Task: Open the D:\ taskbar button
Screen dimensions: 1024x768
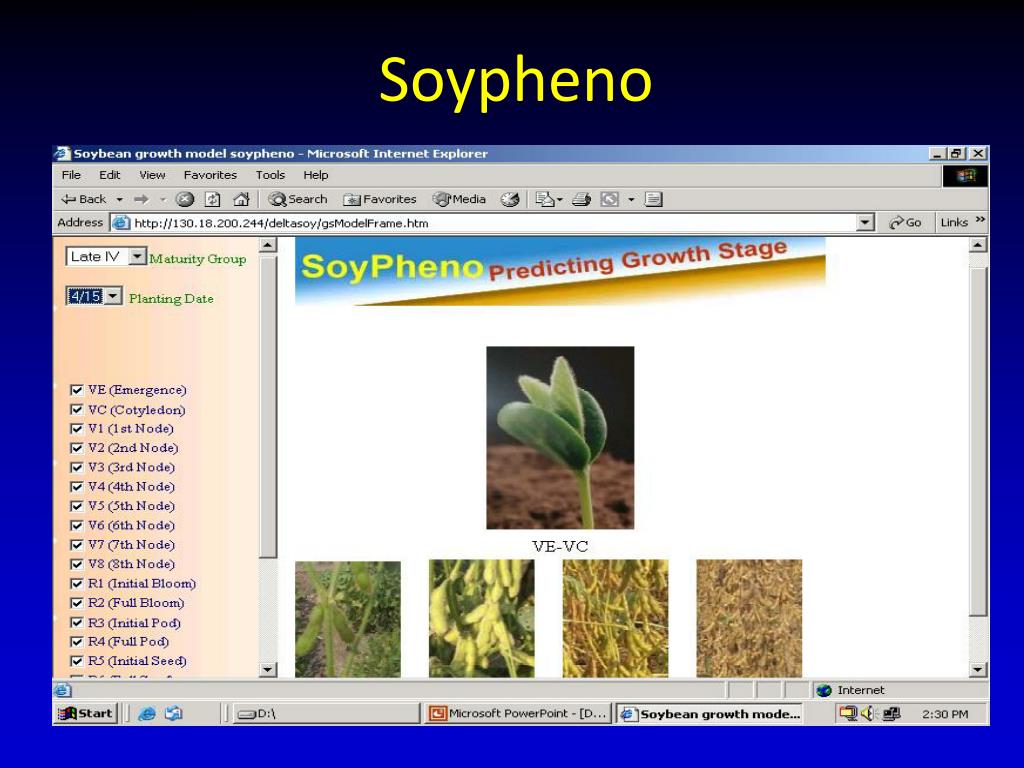Action: coord(325,714)
